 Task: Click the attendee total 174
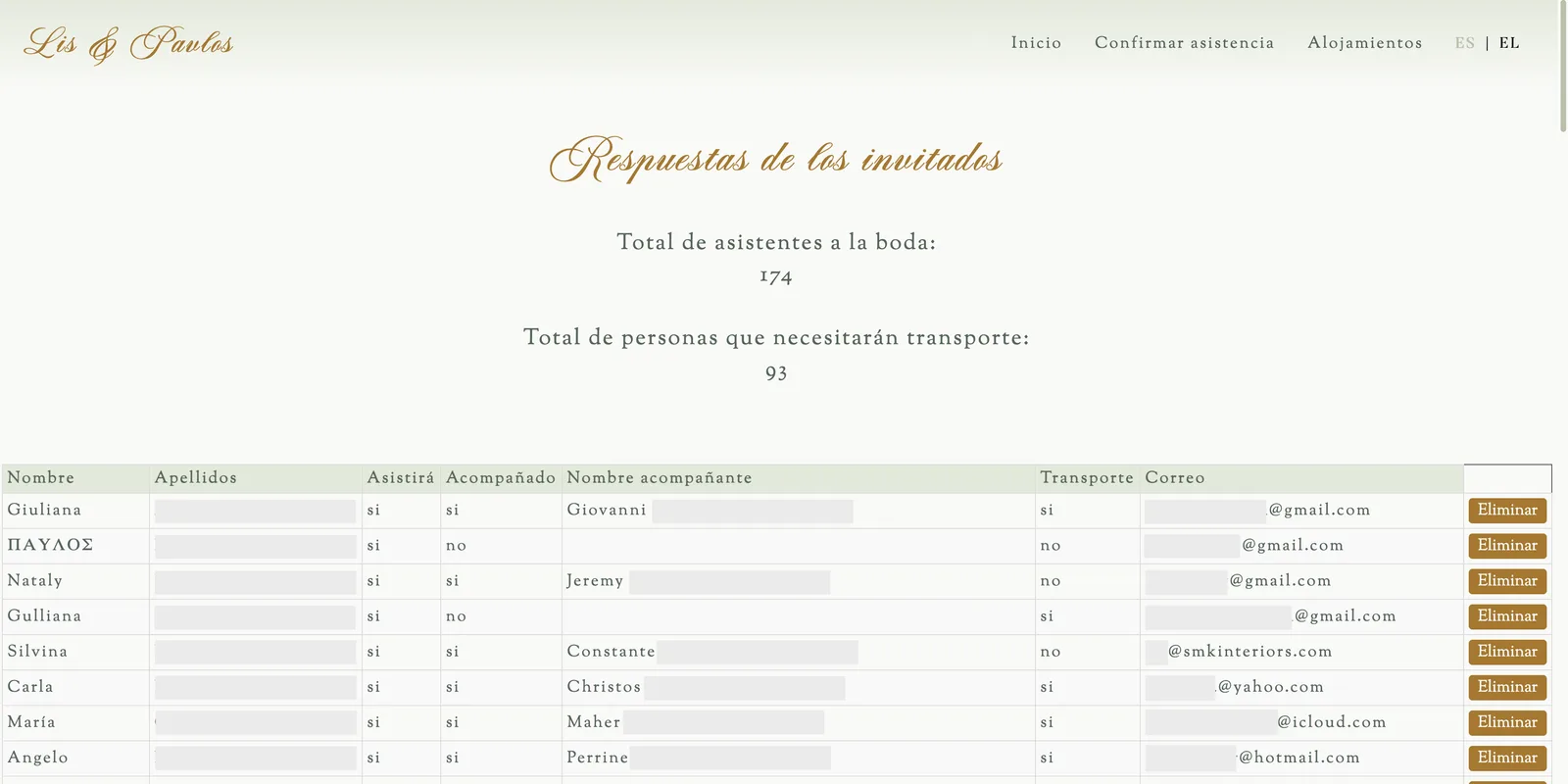pos(776,276)
